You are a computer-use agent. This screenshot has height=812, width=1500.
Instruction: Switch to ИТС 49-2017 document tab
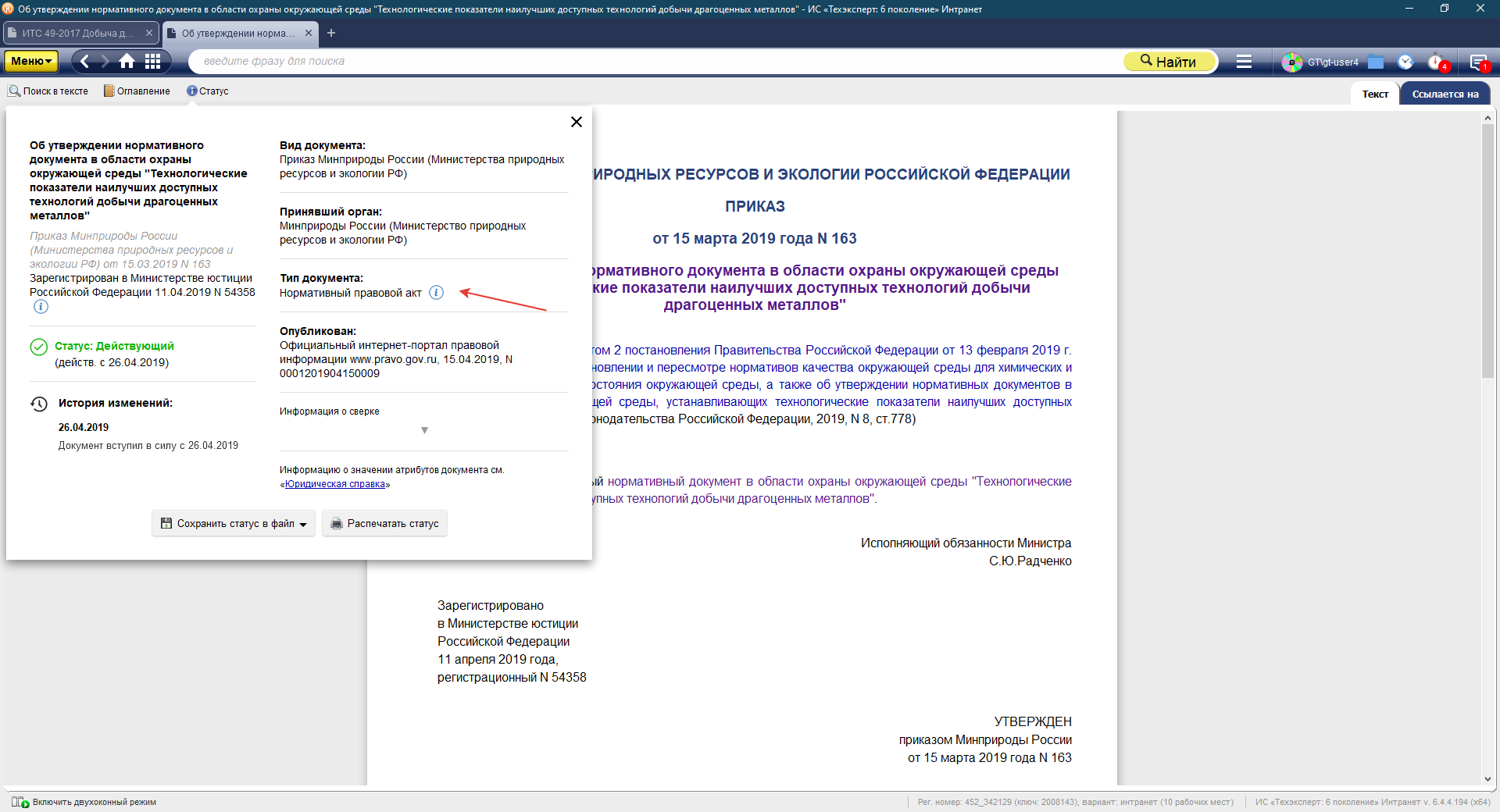(77, 33)
